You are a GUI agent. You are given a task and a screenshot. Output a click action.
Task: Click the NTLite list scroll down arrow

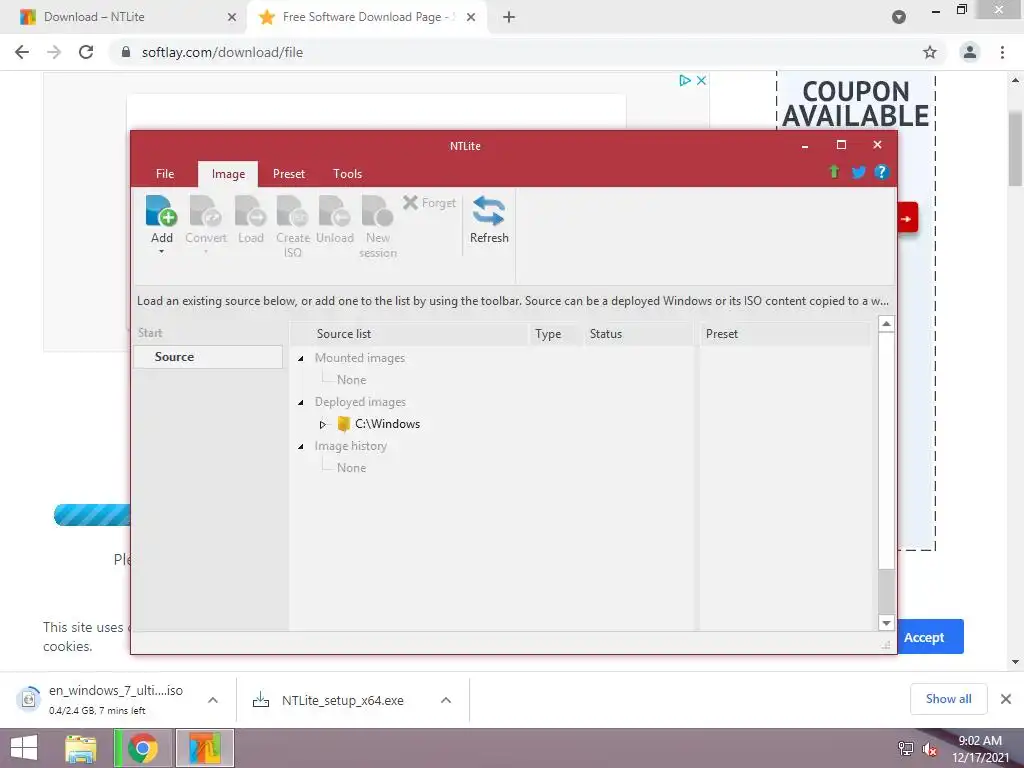(x=886, y=623)
